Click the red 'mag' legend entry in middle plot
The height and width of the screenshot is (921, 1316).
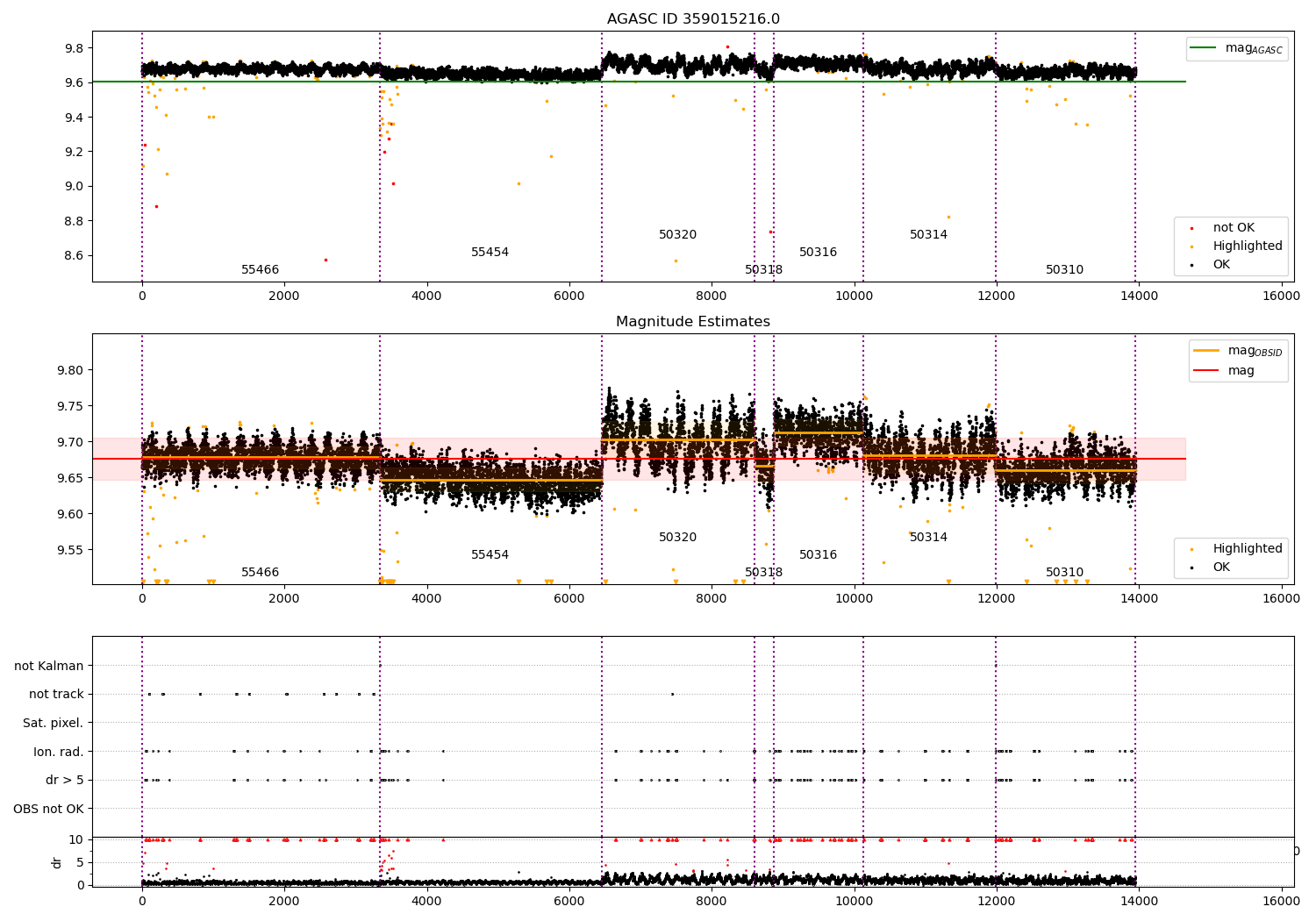tap(1225, 370)
